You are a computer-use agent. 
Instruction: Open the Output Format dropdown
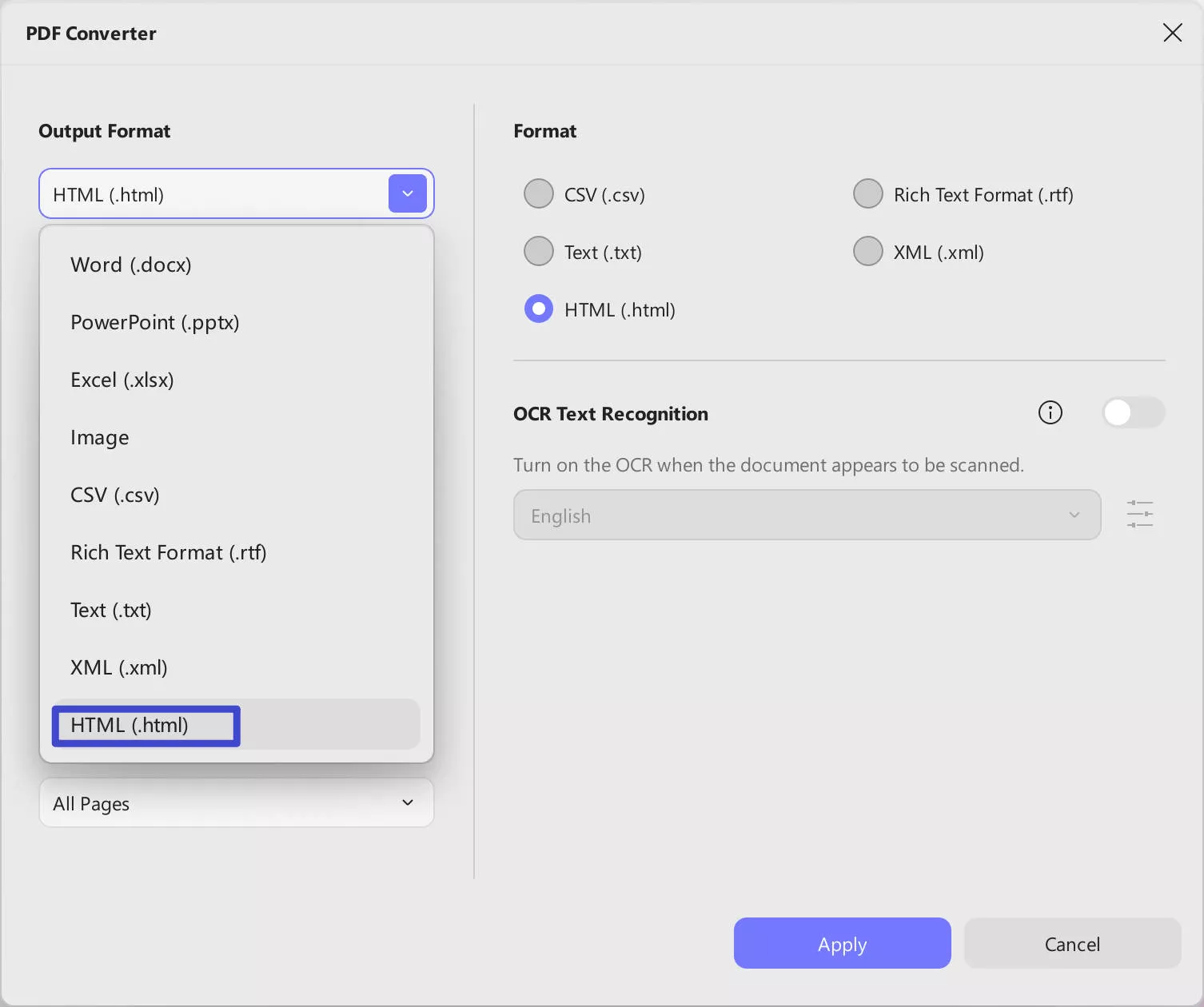(x=236, y=193)
